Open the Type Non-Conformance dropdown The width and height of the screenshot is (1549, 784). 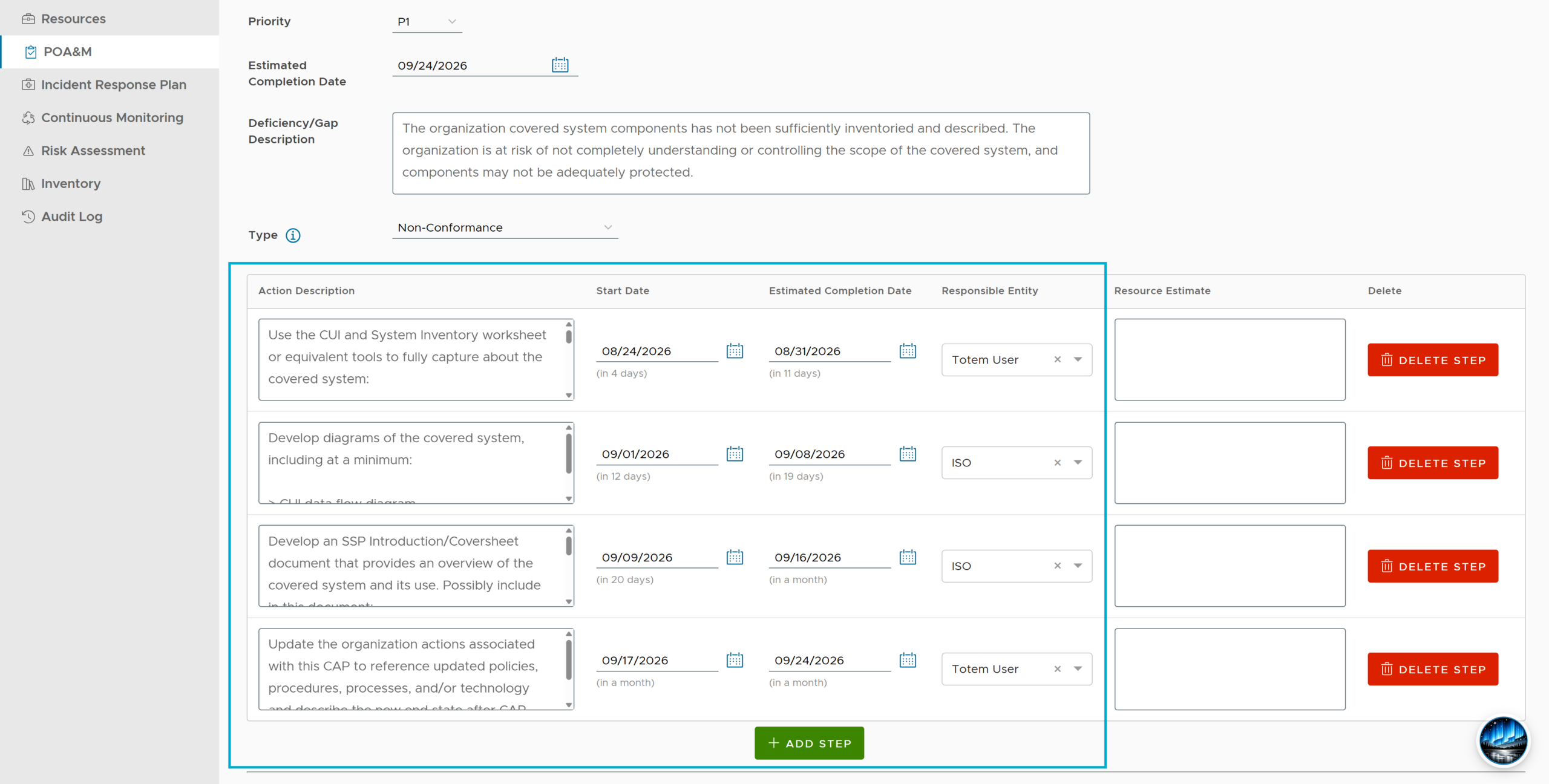click(505, 227)
